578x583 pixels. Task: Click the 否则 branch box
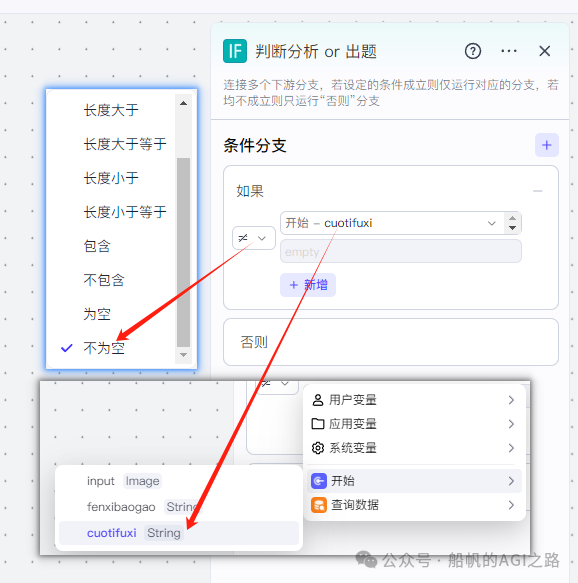391,342
